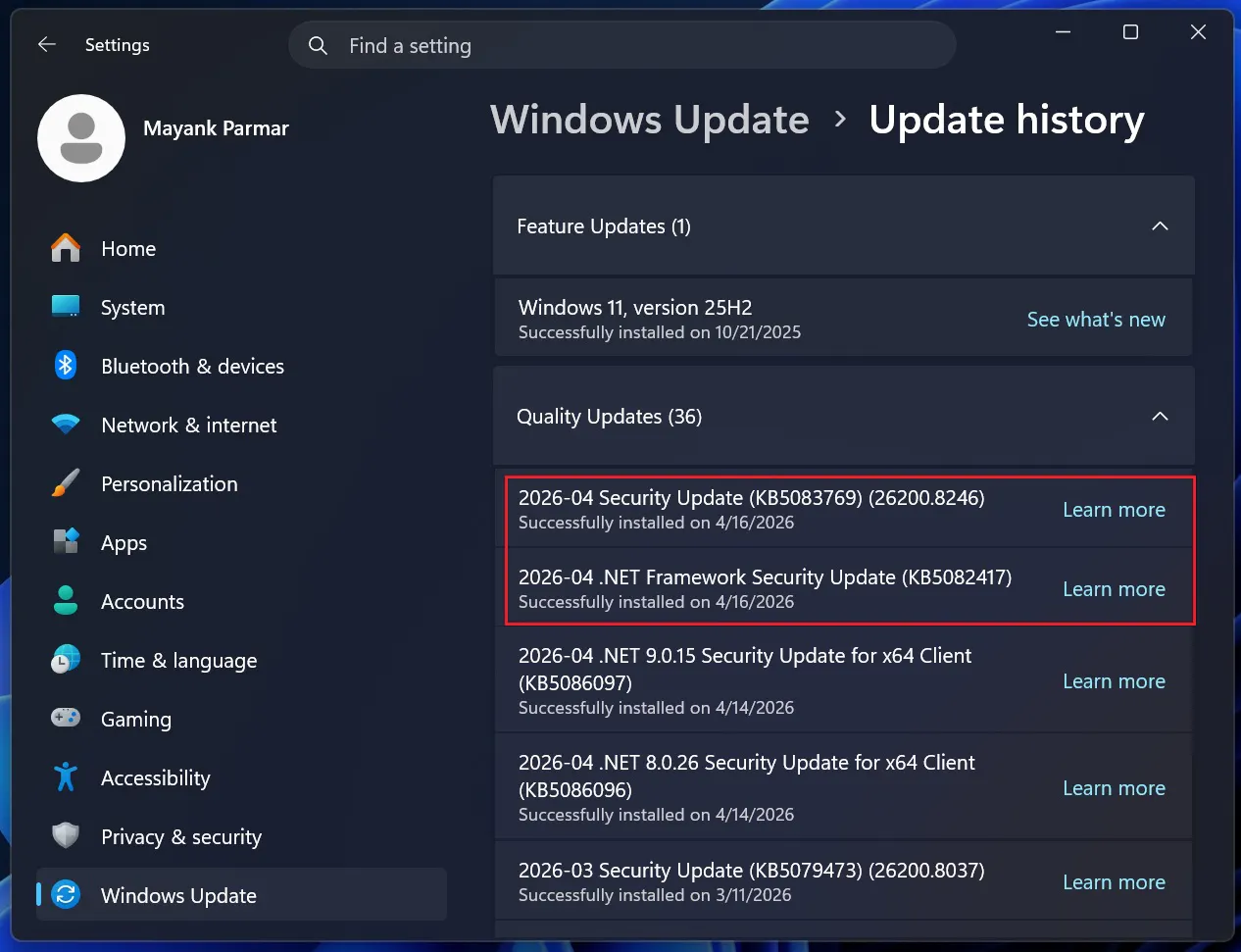Open Home via its house icon
Image resolution: width=1241 pixels, height=952 pixels.
[66, 248]
